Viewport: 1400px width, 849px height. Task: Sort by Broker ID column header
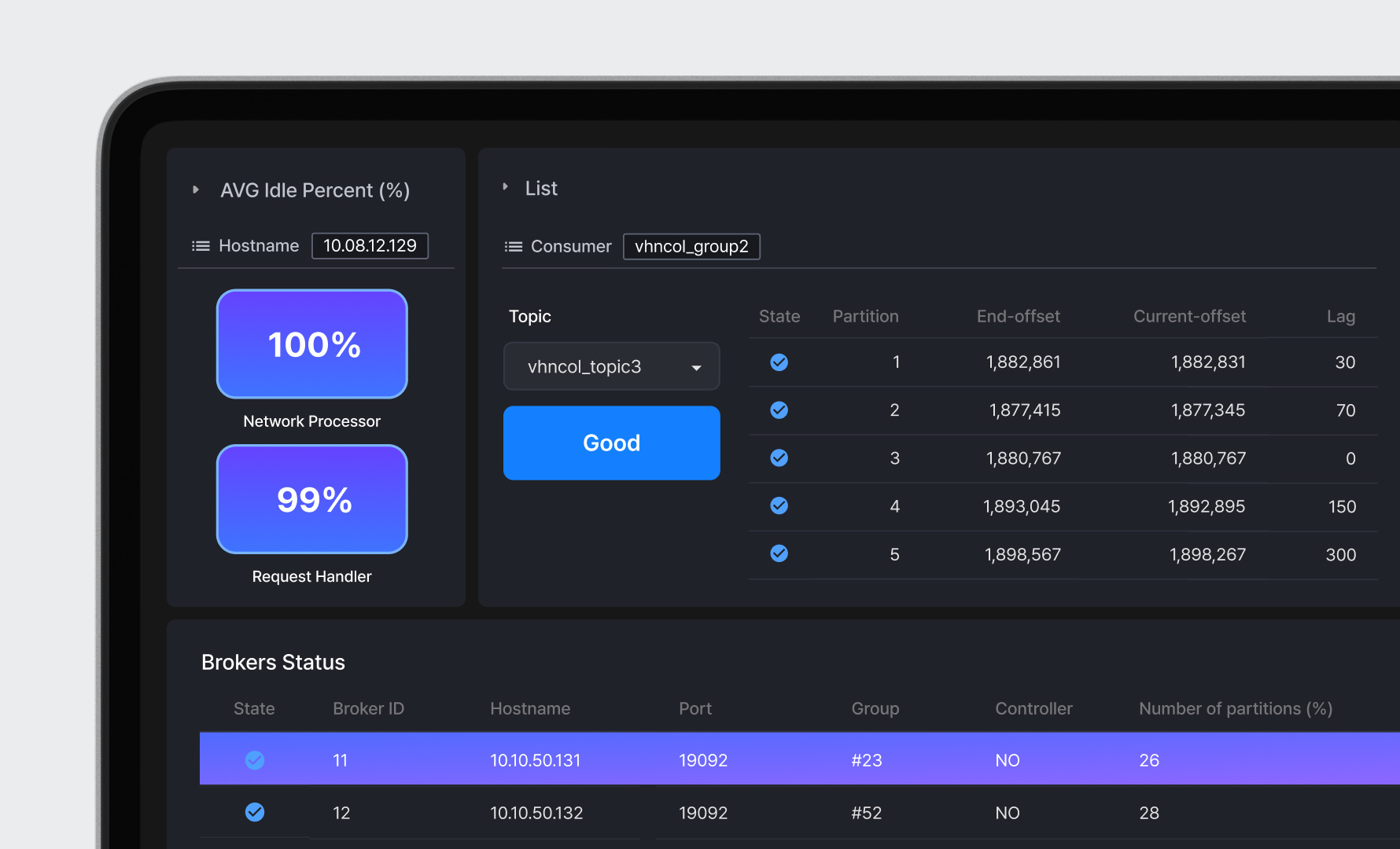(368, 709)
